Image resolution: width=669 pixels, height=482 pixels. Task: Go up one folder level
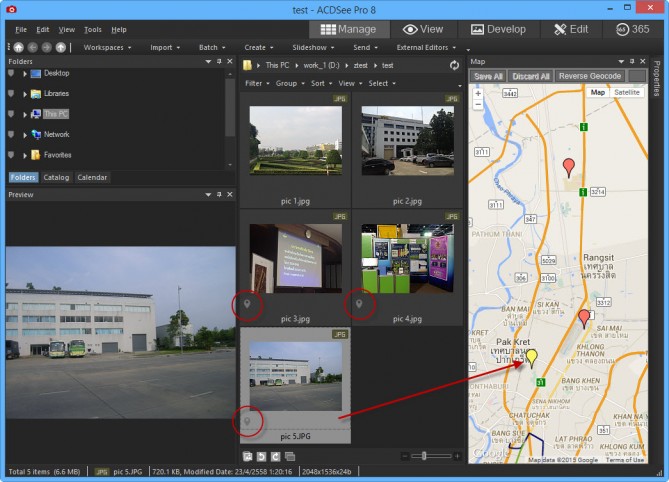[61, 47]
